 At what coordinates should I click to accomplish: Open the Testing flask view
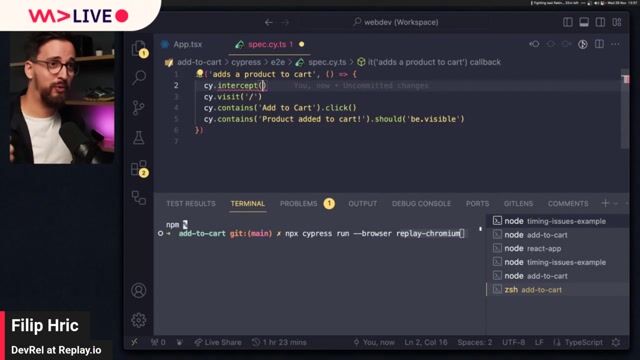point(139,138)
